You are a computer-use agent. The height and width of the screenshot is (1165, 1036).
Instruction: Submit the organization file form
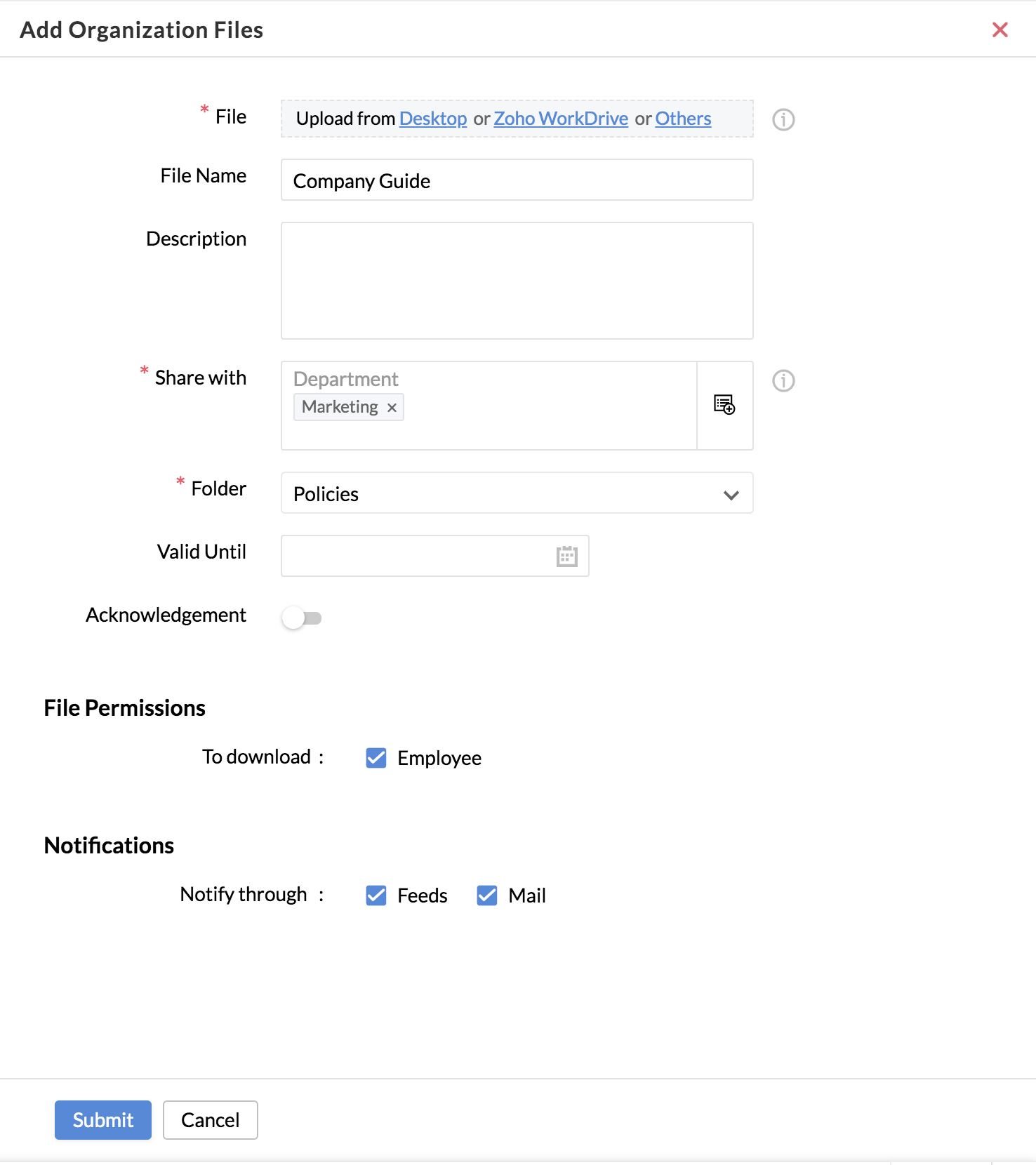click(x=103, y=1120)
